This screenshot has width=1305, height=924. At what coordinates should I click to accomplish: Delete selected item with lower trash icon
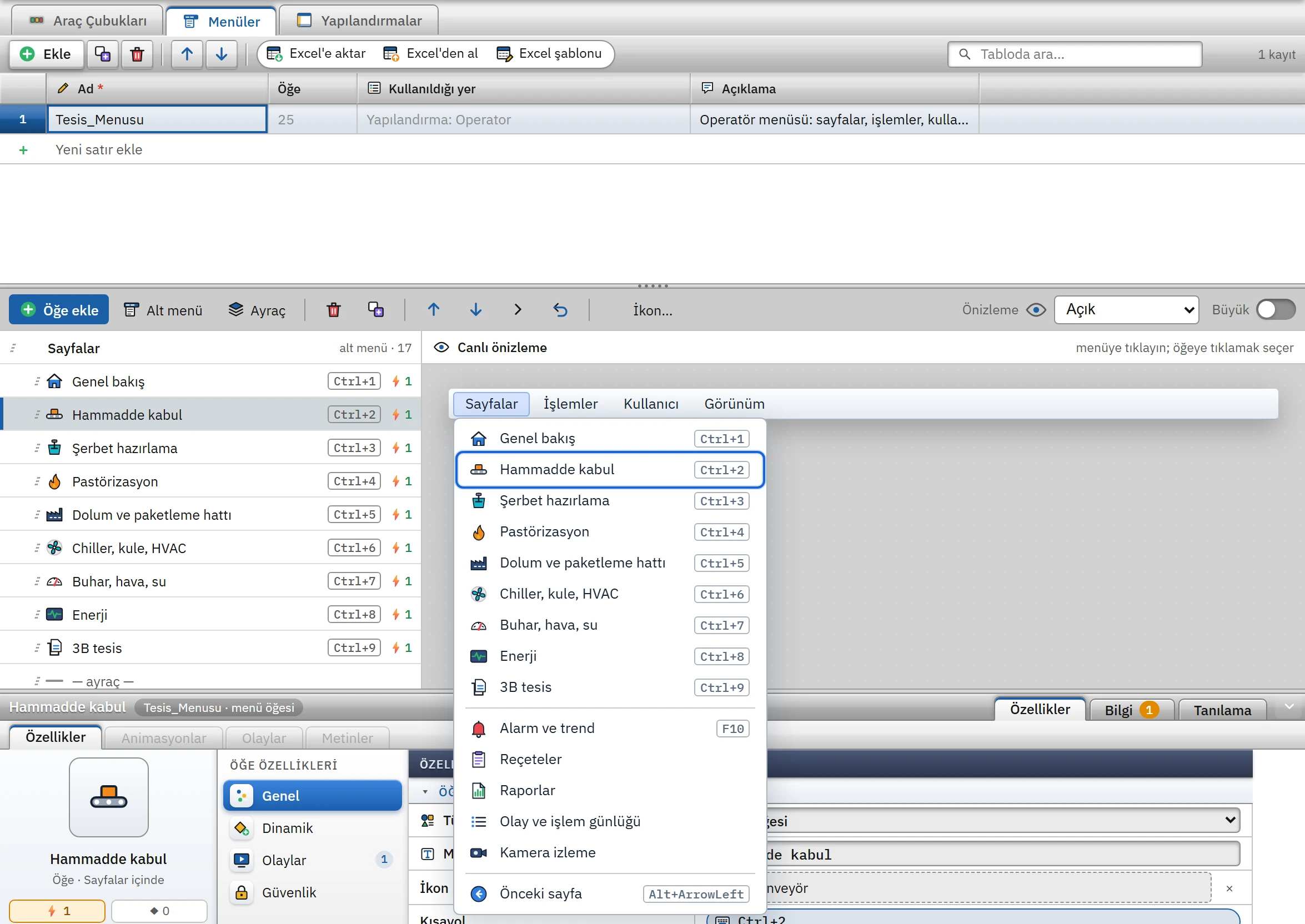334,310
